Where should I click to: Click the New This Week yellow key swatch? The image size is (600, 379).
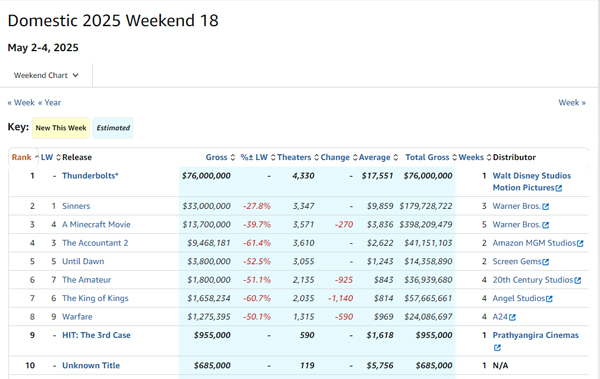61,128
